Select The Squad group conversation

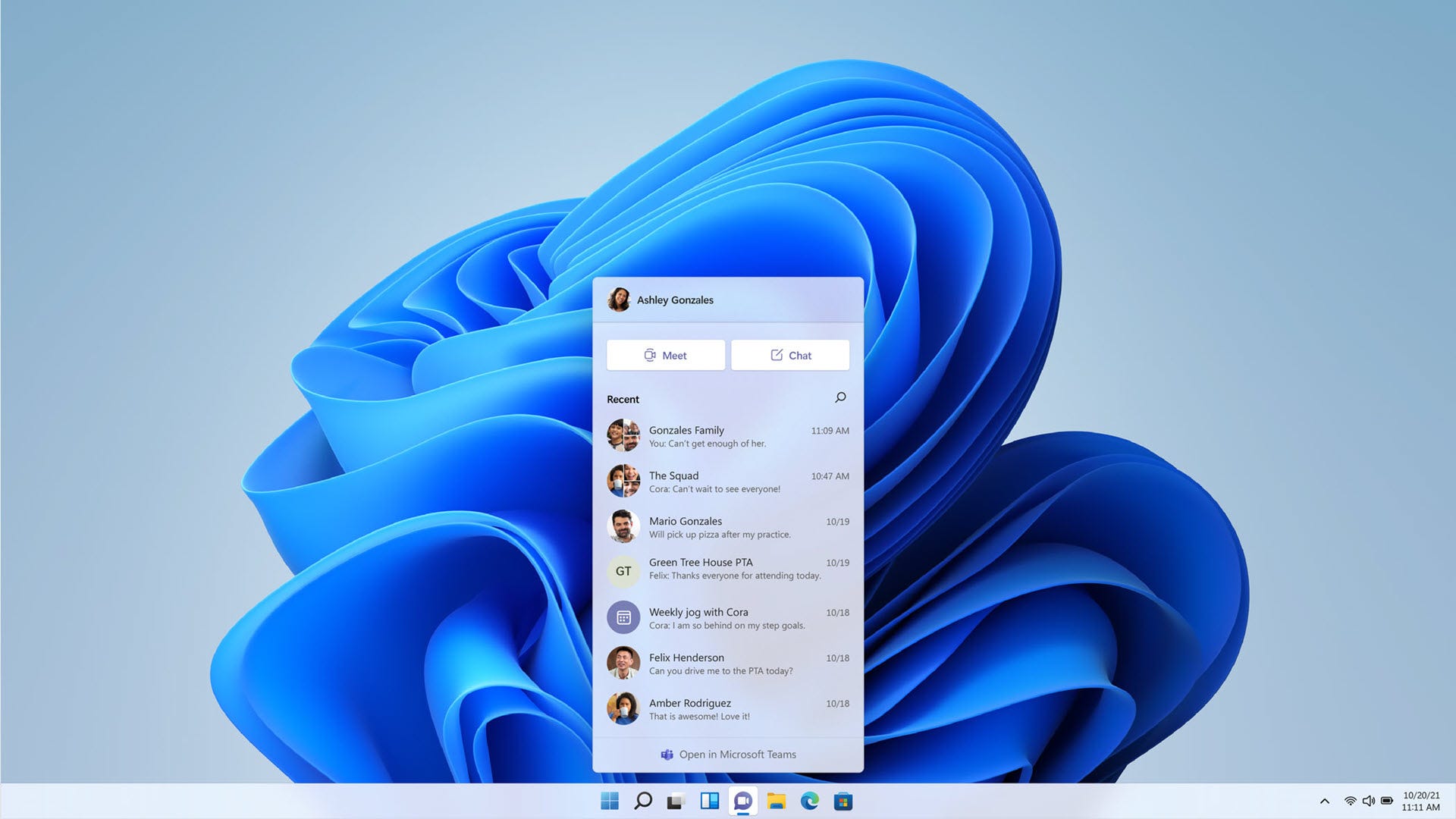pyautogui.click(x=728, y=481)
